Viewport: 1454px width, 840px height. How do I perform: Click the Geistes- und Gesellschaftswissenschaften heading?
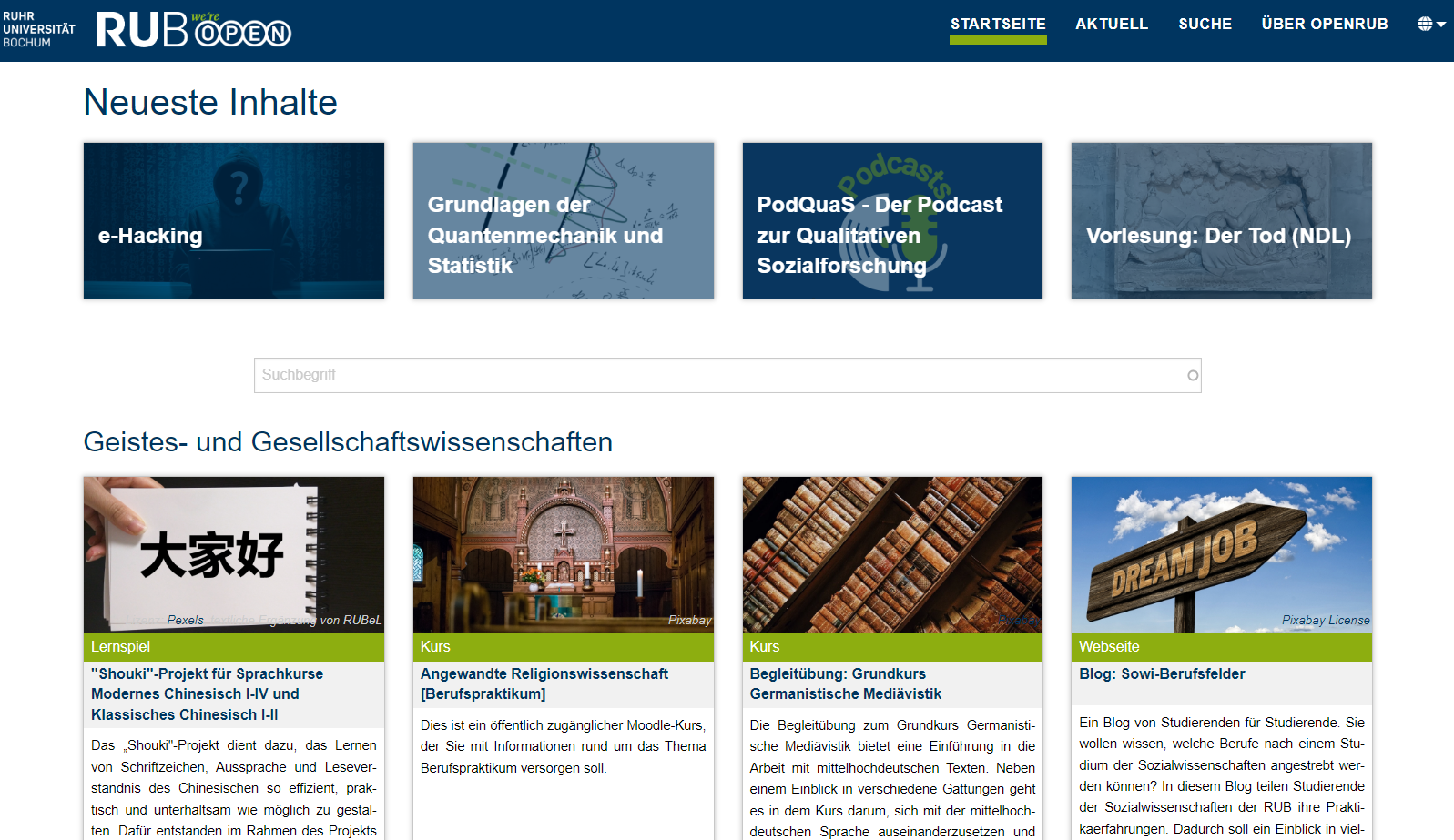point(348,441)
